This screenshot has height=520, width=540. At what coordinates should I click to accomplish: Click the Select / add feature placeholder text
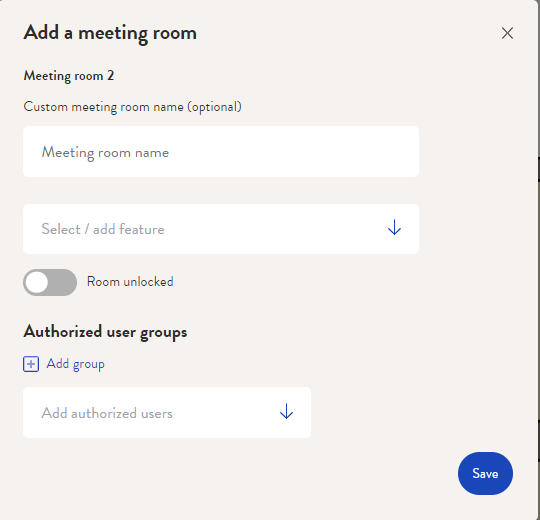coord(103,229)
